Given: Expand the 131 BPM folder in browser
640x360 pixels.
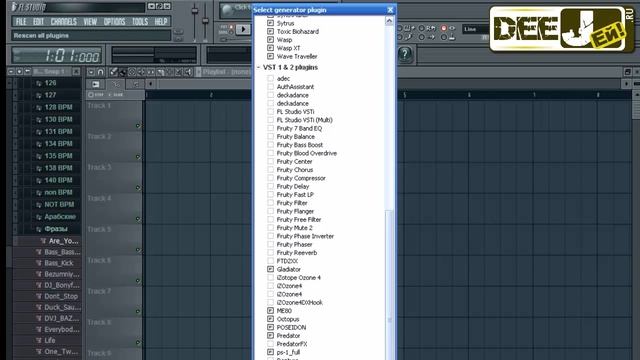Looking at the screenshot, I should 39,132.
